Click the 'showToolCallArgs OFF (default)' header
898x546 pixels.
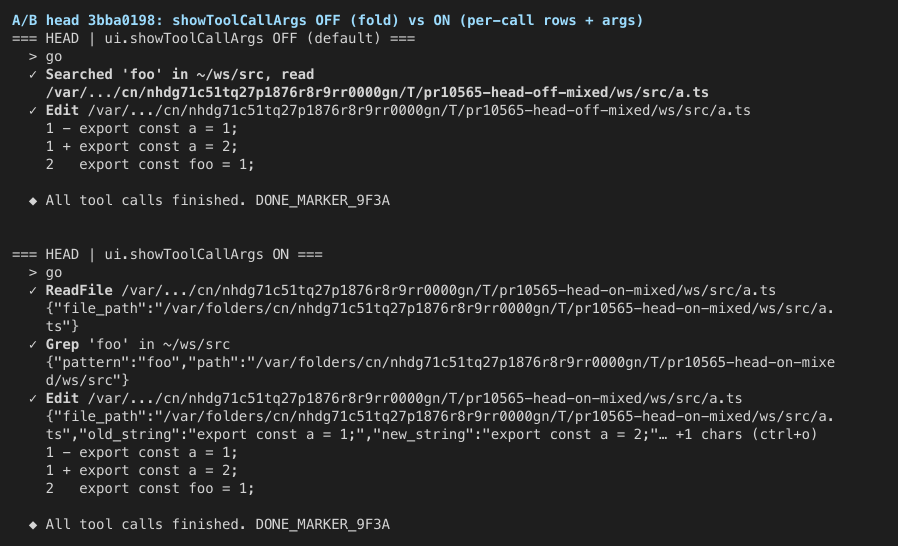pos(214,38)
